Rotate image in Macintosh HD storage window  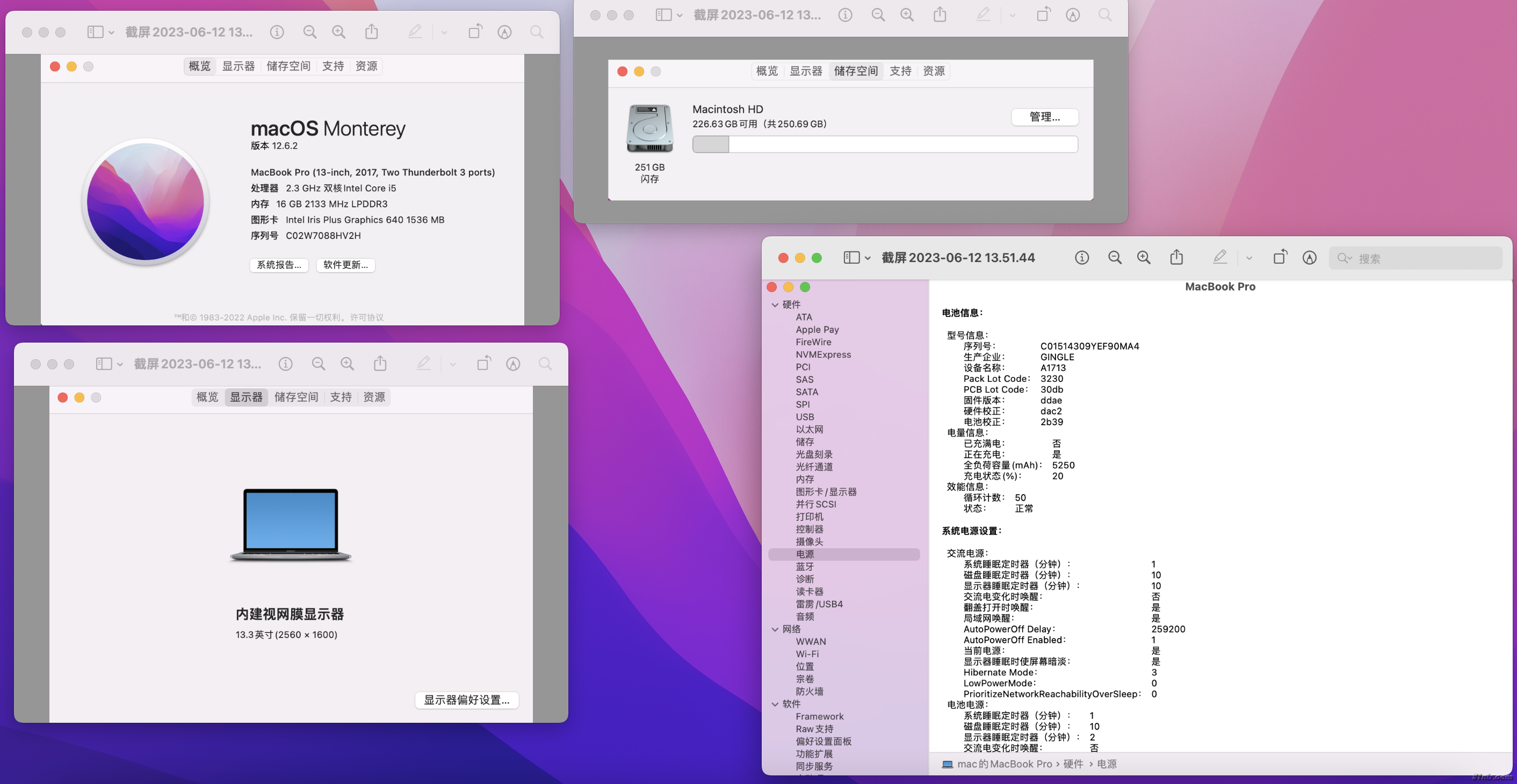point(1044,14)
